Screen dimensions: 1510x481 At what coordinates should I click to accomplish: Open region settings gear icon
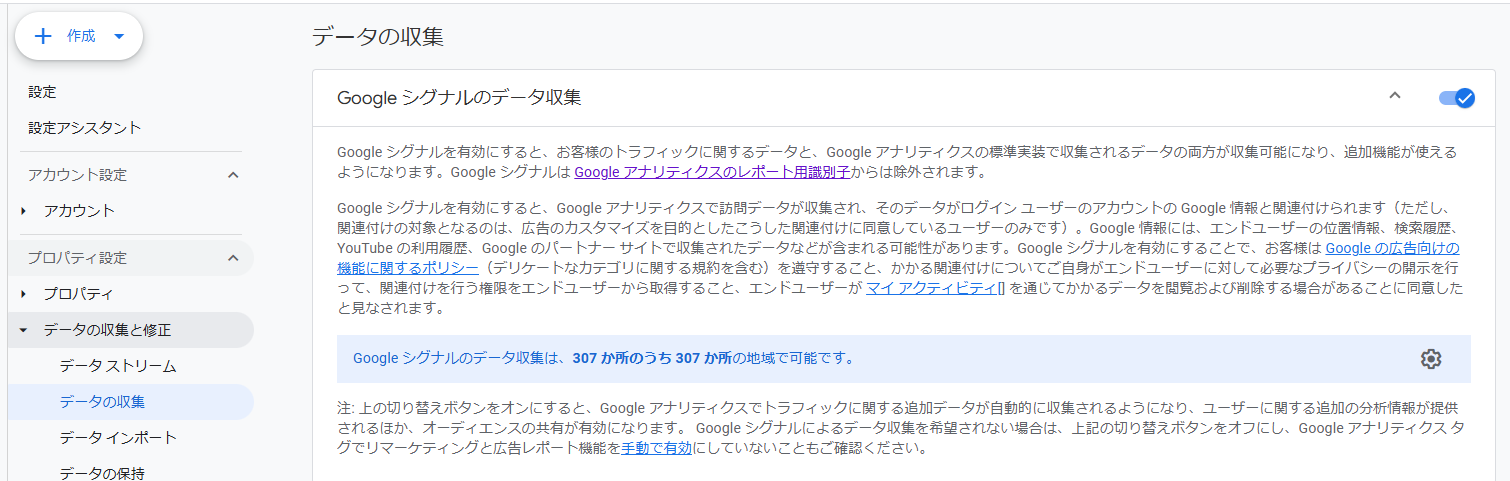pyautogui.click(x=1431, y=359)
